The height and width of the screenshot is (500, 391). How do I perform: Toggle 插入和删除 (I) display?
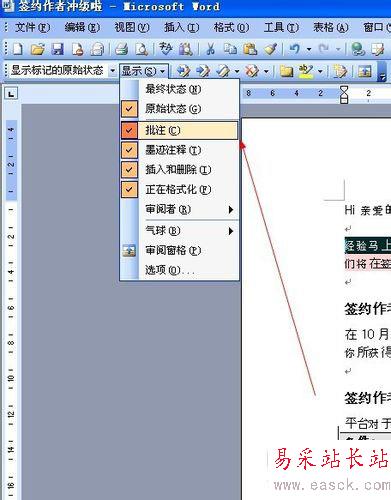click(179, 170)
